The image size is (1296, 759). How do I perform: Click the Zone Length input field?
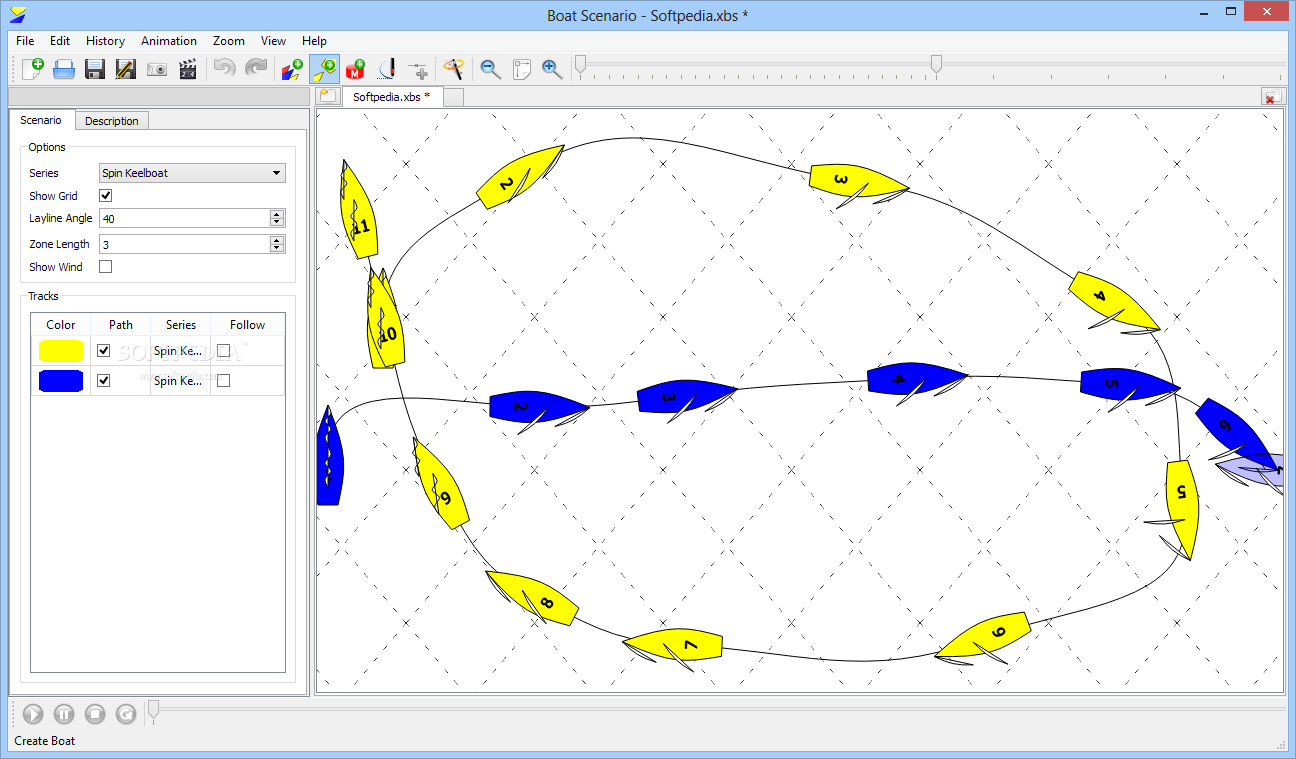tap(184, 244)
